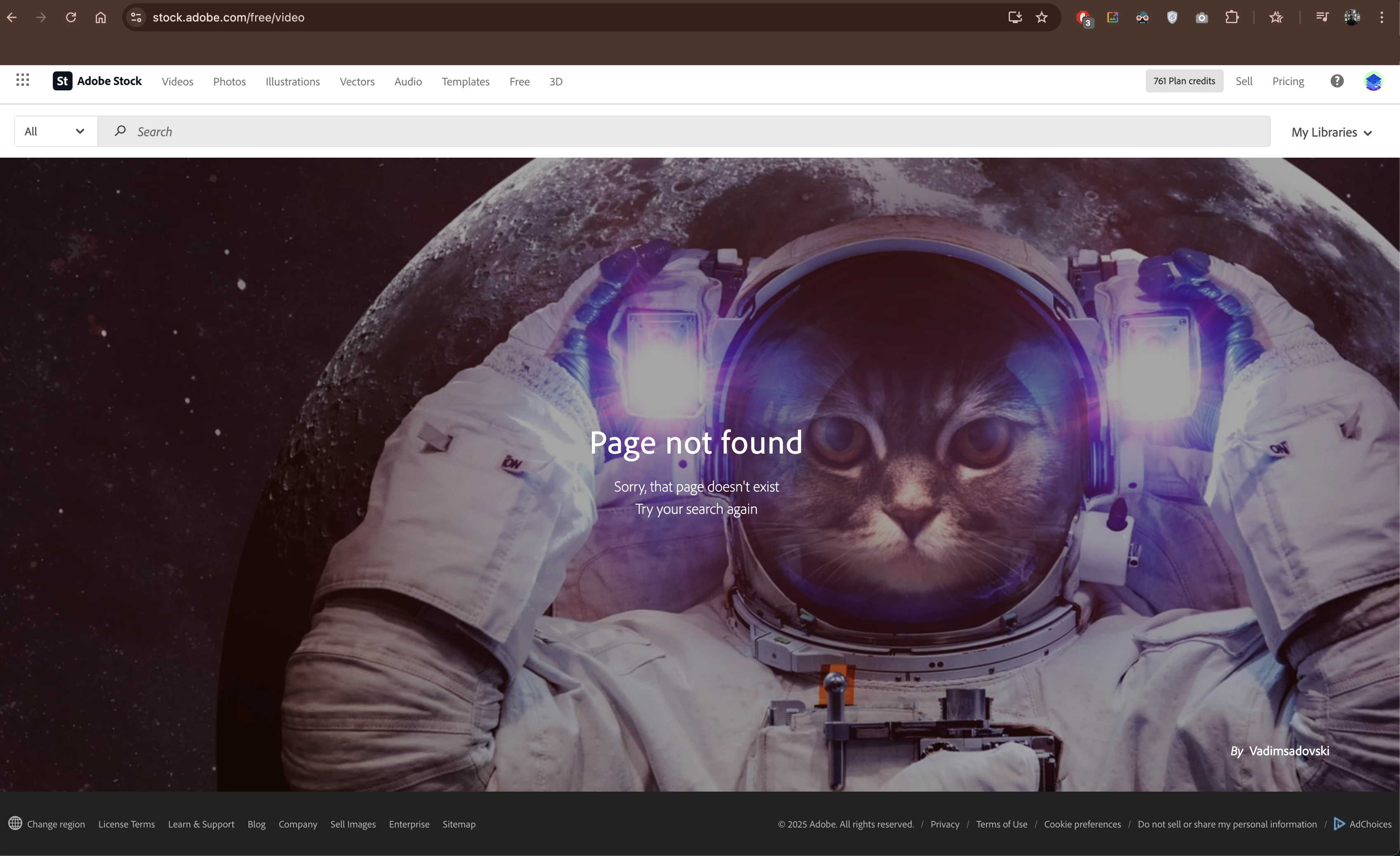Click the Change region globe icon
Viewport: 1400px width, 856px height.
pyautogui.click(x=15, y=823)
